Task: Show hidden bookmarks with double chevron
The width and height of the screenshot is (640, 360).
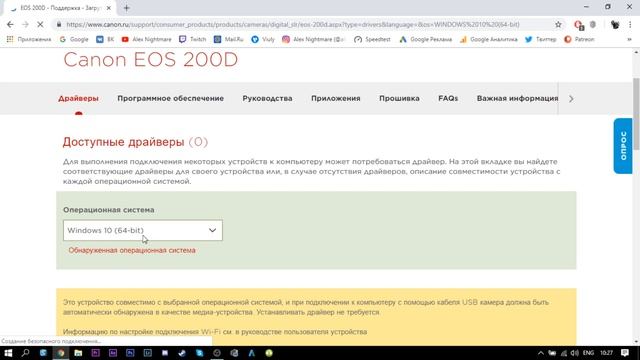Action: coord(629,39)
